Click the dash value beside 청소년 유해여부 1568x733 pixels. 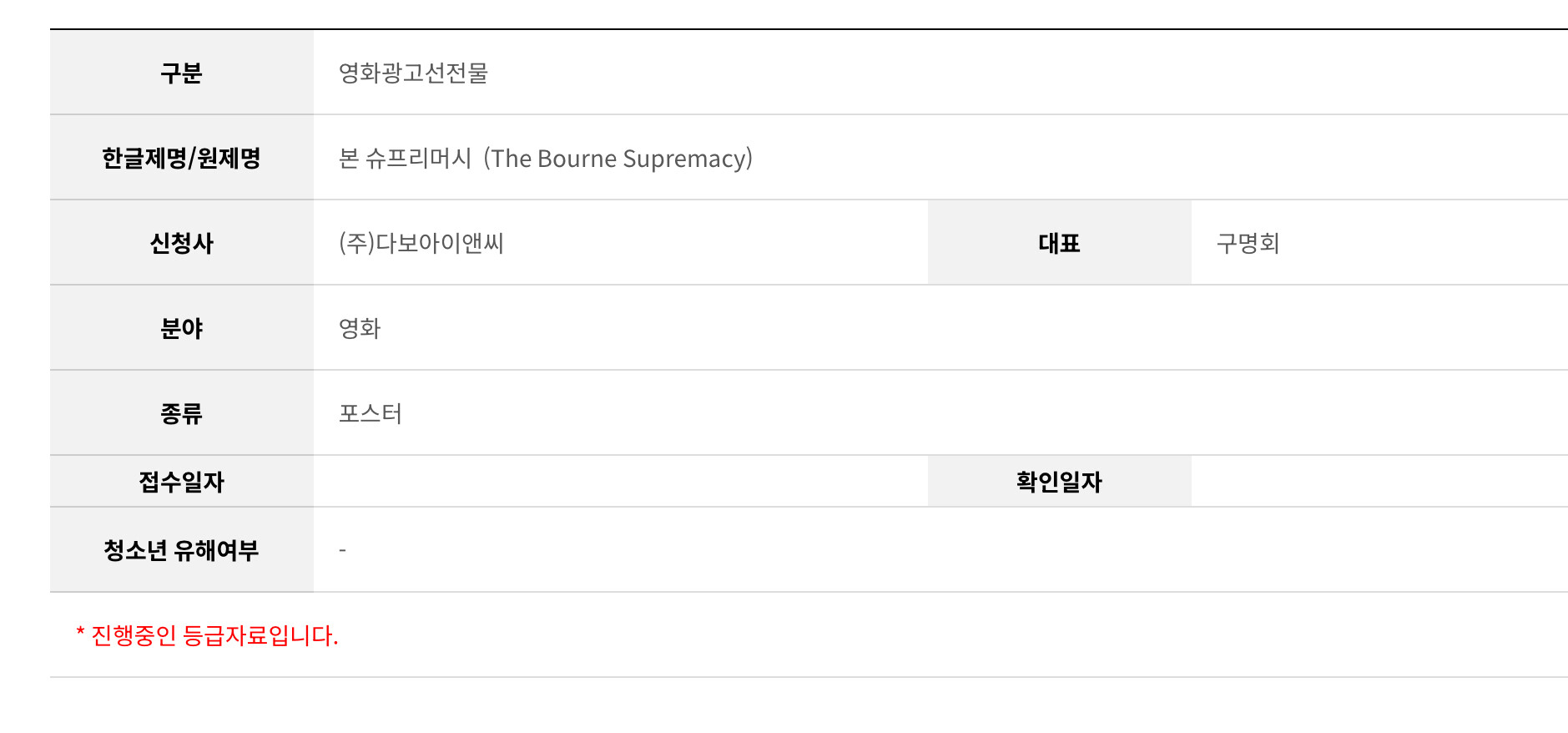(343, 550)
